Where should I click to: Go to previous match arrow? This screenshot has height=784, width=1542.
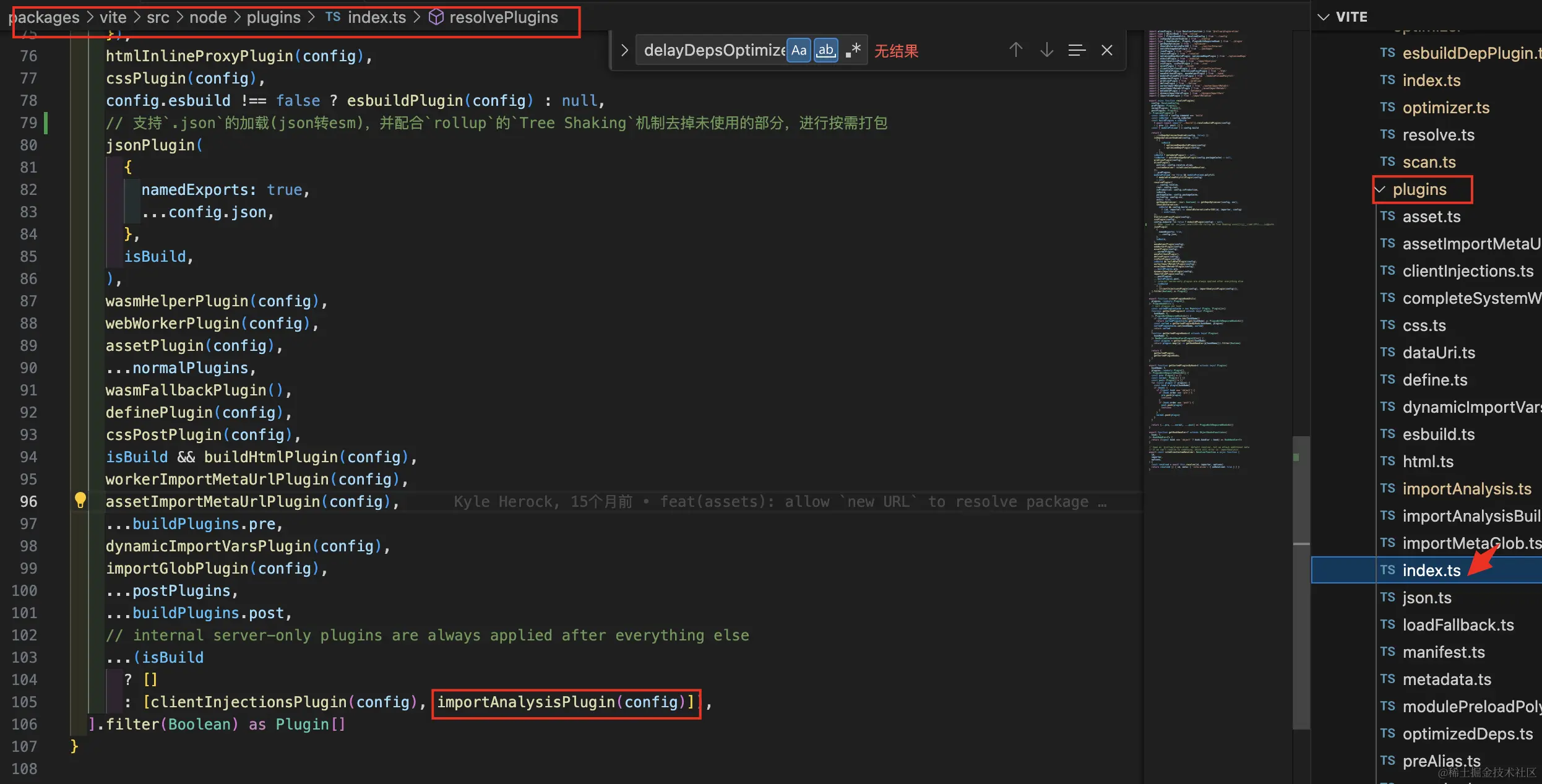click(1015, 50)
